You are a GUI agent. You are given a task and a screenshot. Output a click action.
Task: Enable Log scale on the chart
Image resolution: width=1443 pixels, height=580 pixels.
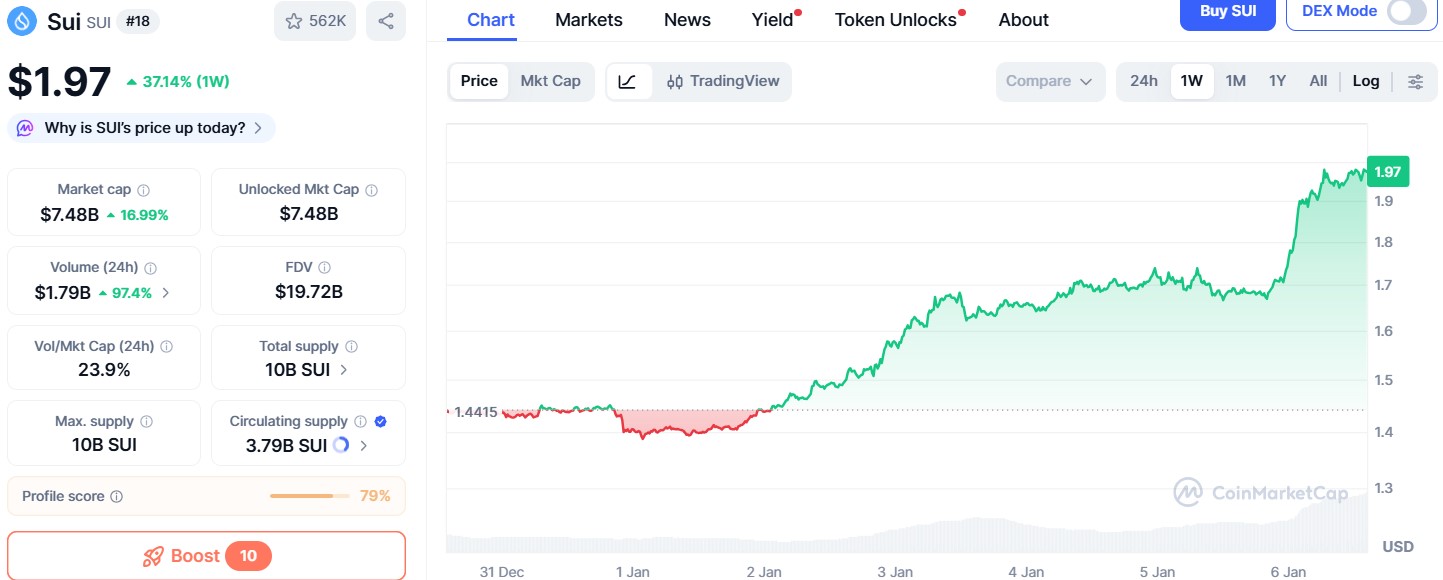pyautogui.click(x=1366, y=80)
